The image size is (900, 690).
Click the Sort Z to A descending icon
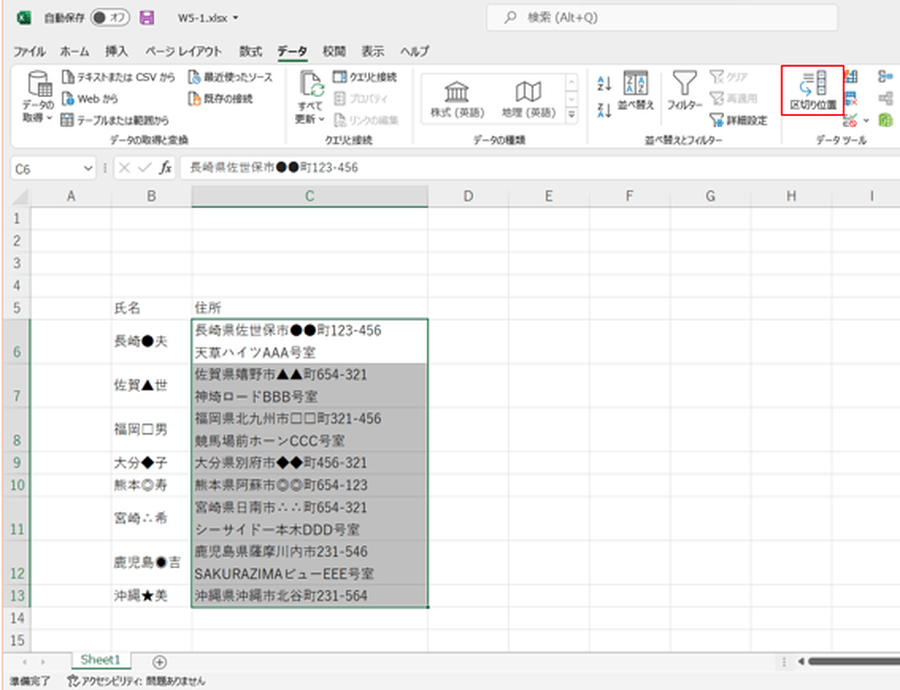coord(604,110)
